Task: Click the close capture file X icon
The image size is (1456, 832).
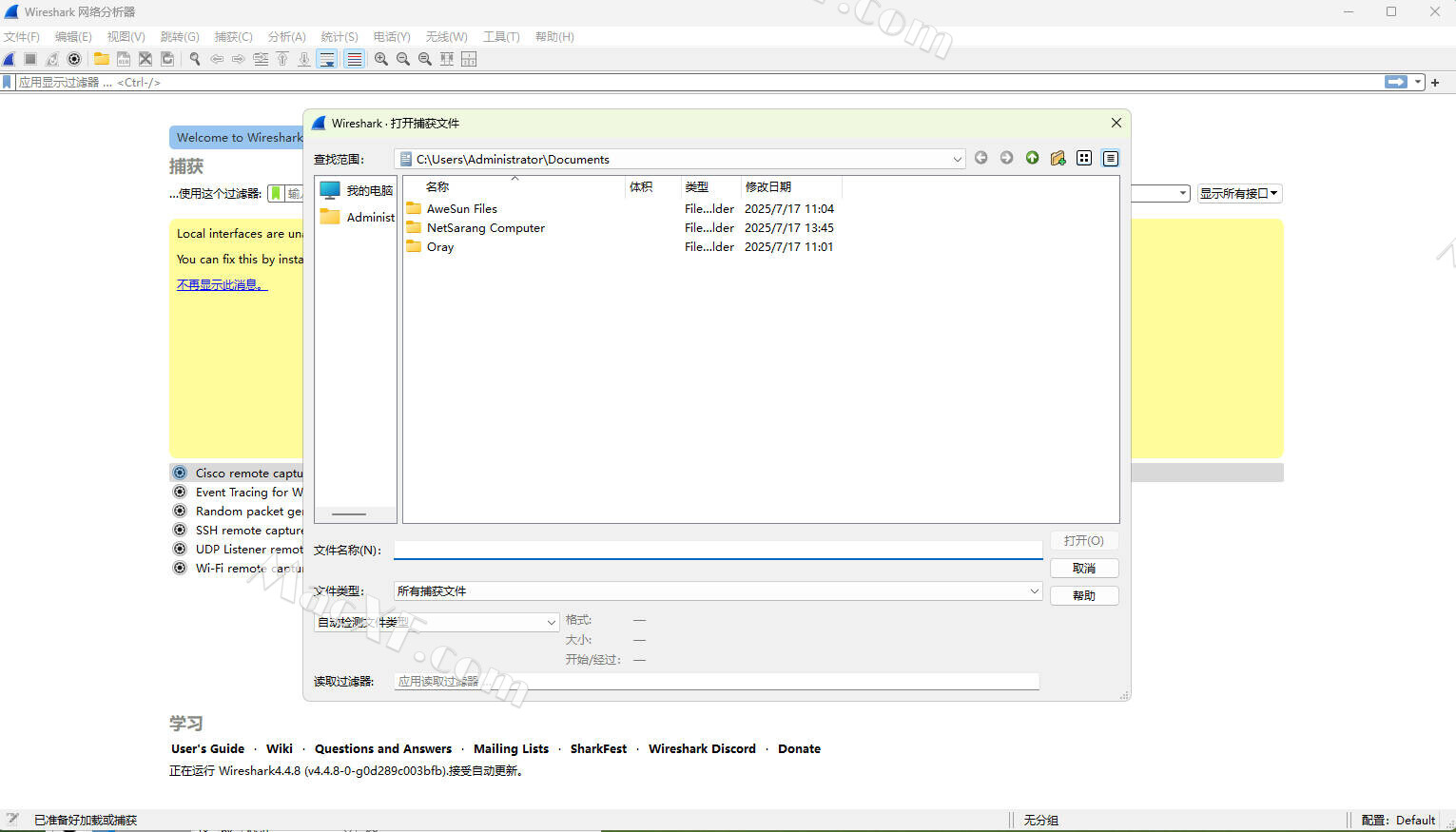Action: [x=146, y=59]
